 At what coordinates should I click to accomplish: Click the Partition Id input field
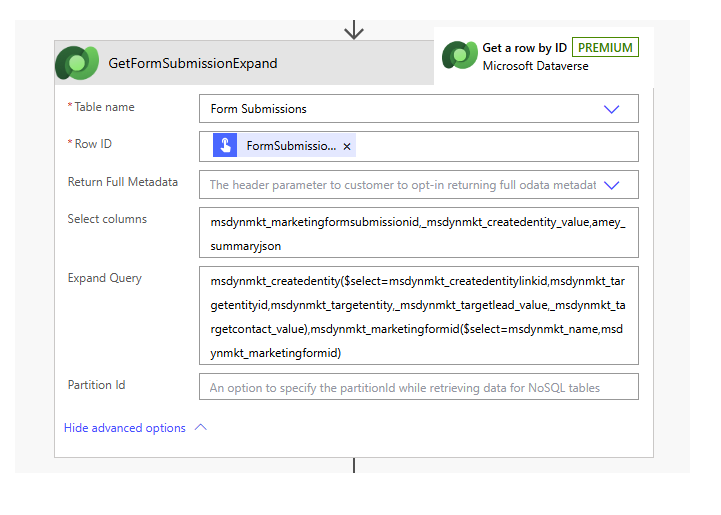click(418, 387)
